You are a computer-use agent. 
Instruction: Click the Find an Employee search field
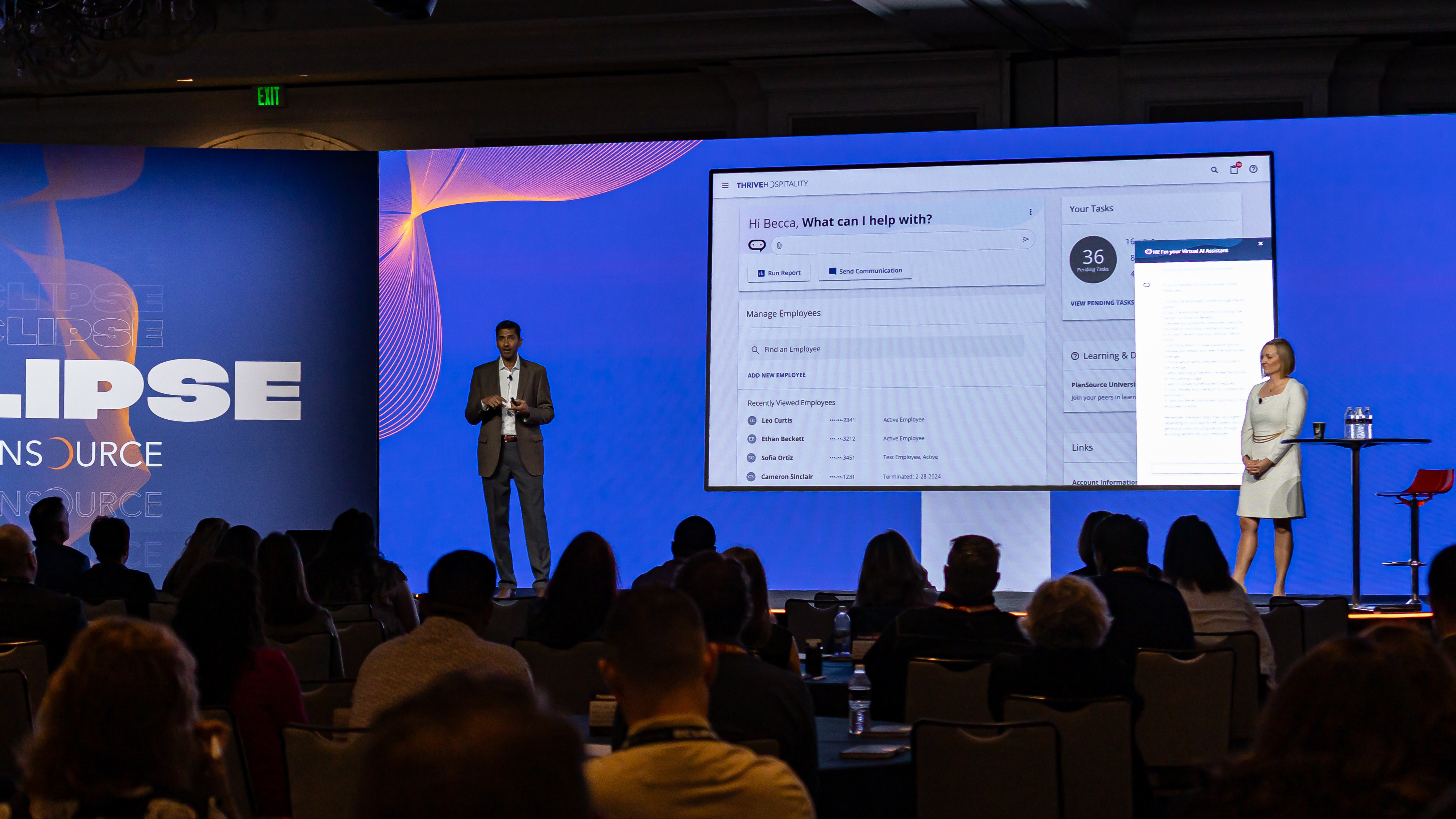[x=885, y=348]
